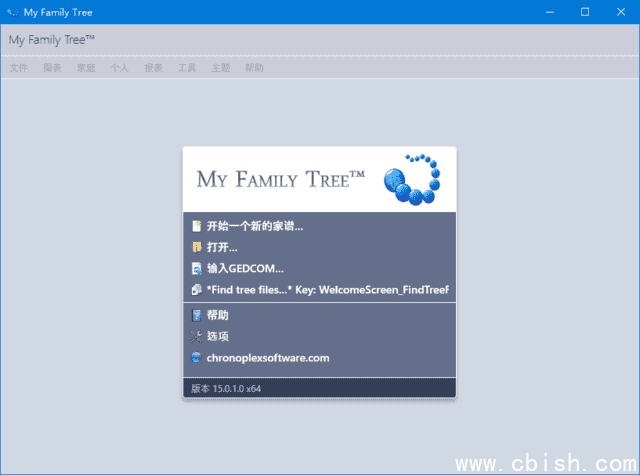
Task: Open the second menu beside 文件
Action: point(52,68)
